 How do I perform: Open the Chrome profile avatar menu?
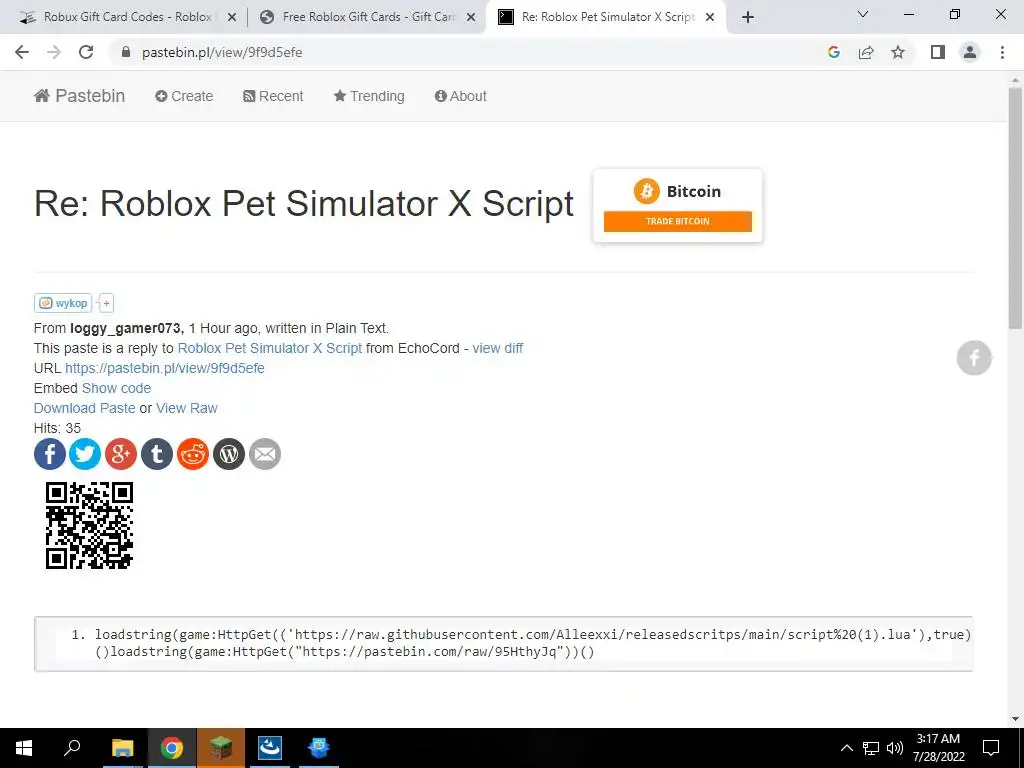pos(970,52)
